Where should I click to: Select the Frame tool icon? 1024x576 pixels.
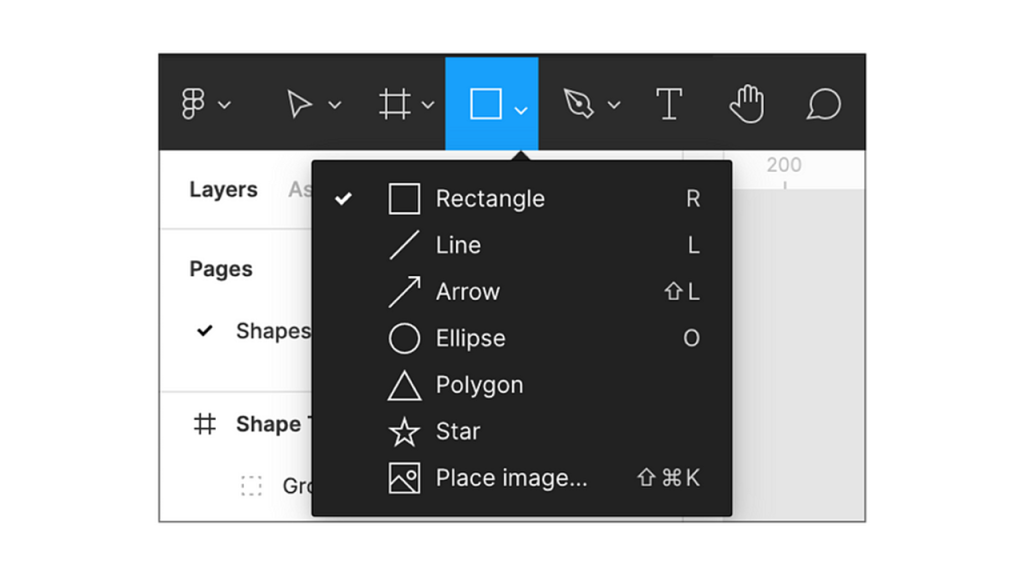[394, 104]
